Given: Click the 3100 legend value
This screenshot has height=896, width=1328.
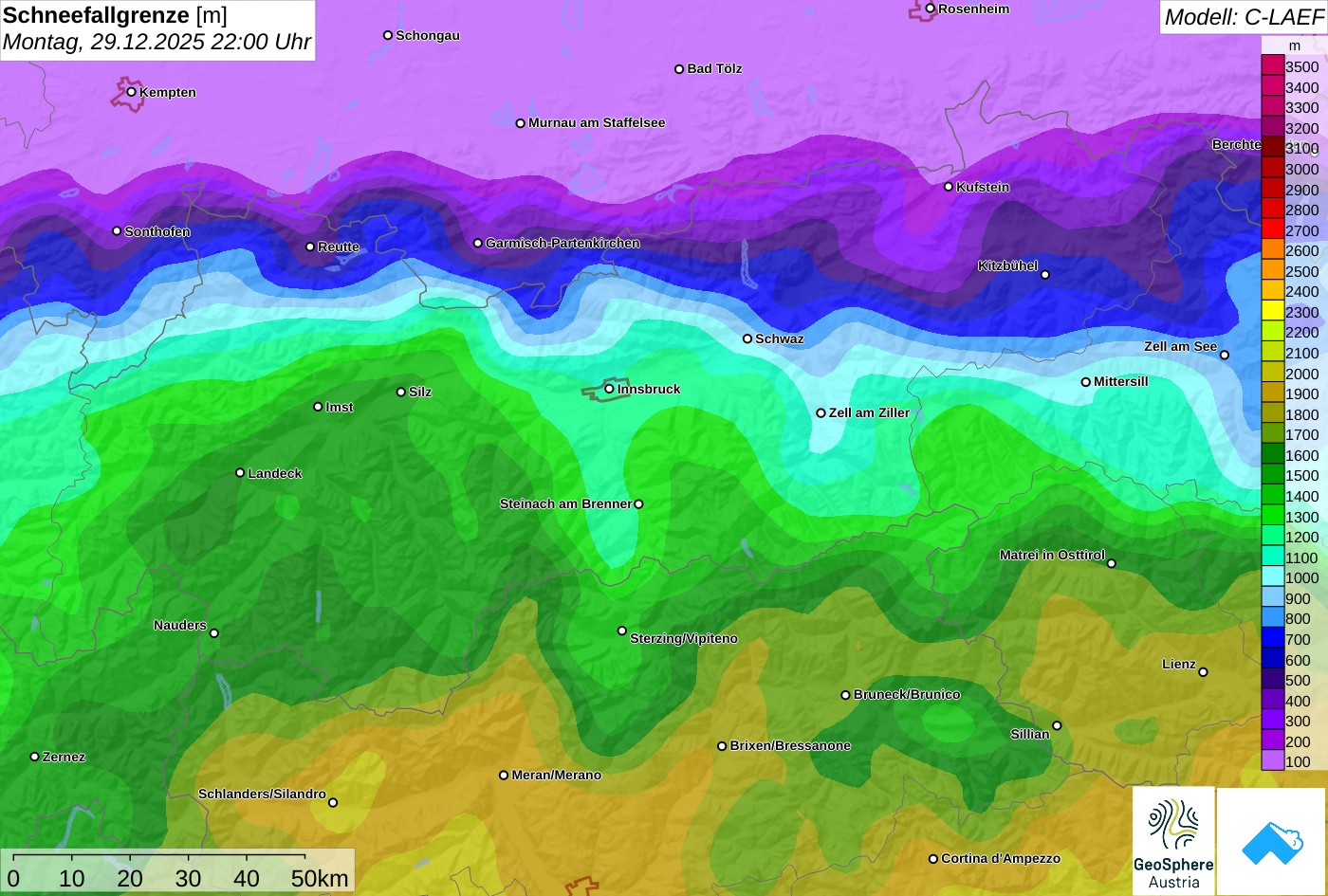Looking at the screenshot, I should (x=1301, y=149).
